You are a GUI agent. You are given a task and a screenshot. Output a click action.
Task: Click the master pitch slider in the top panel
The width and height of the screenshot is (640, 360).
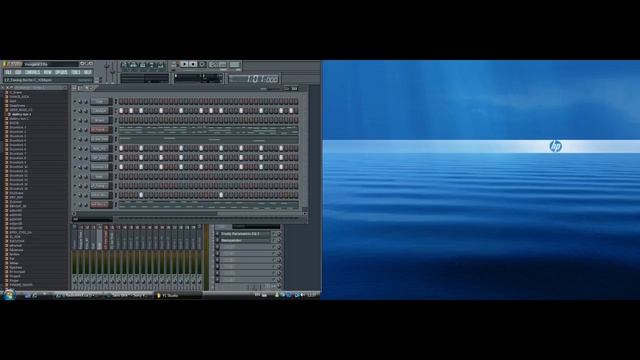113,71
